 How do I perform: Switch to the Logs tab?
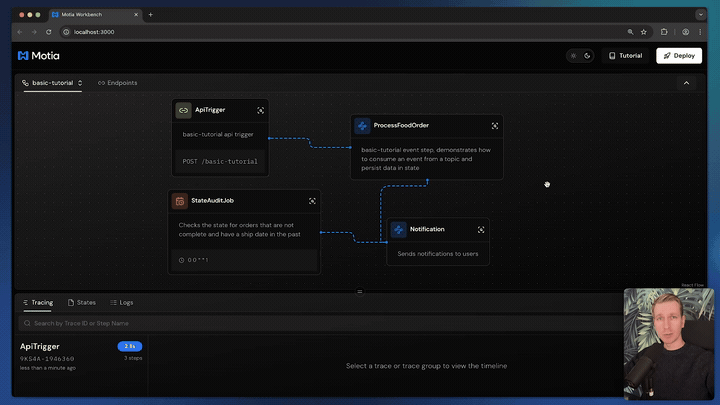(121, 302)
